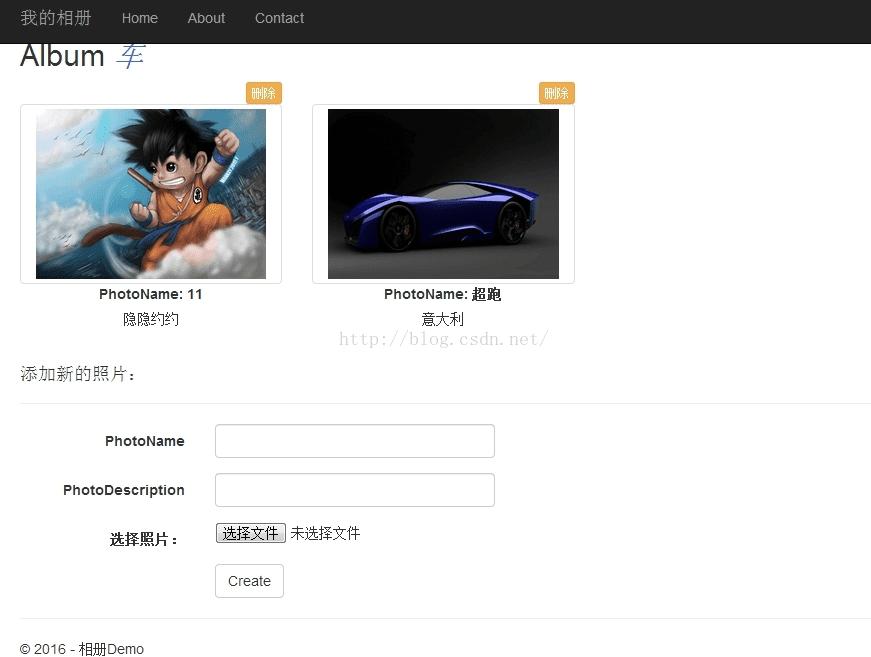Click the "未选择文件" status label
The image size is (871, 657).
tap(324, 532)
